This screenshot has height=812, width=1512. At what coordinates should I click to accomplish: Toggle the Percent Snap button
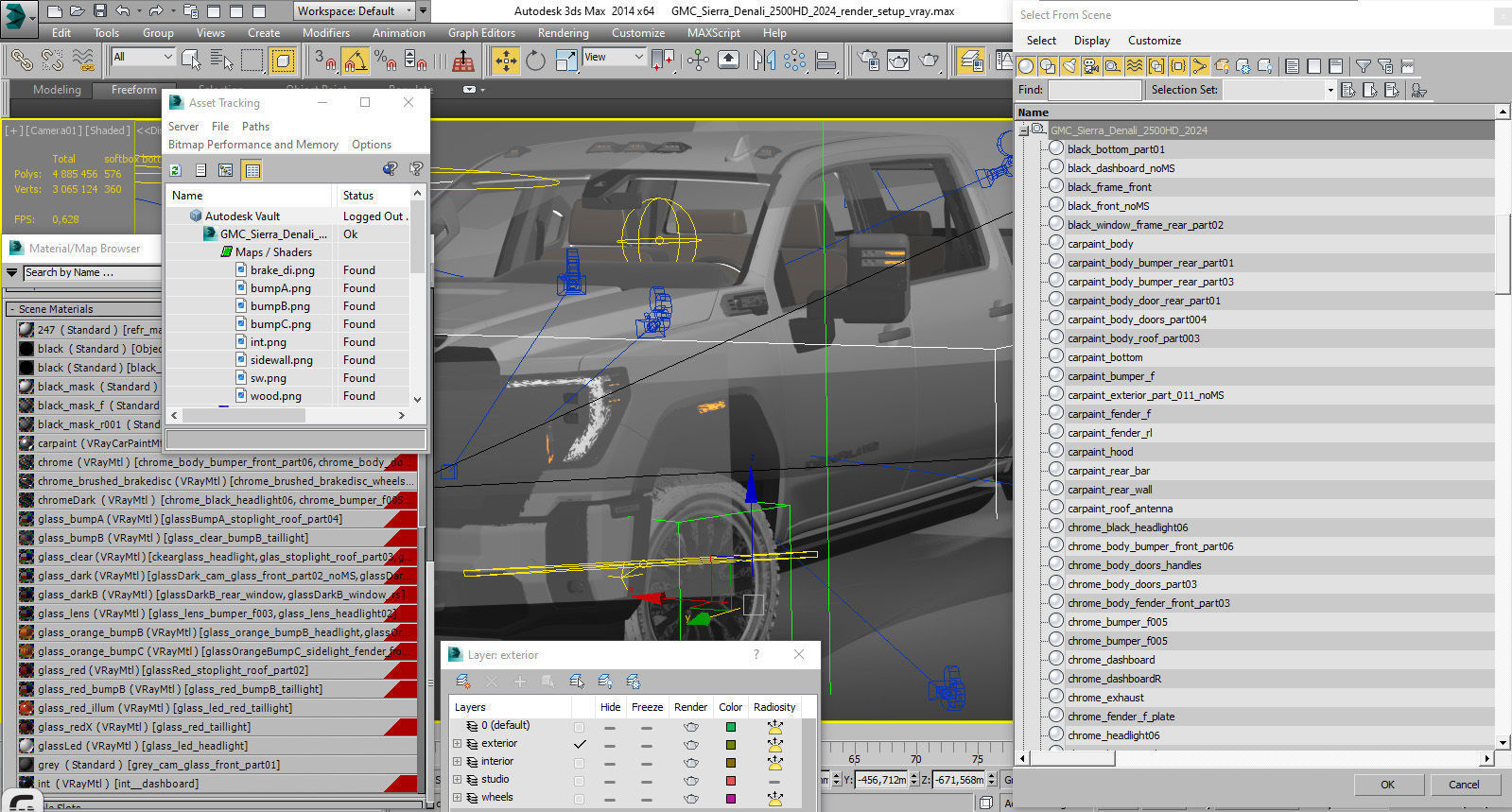tap(386, 60)
